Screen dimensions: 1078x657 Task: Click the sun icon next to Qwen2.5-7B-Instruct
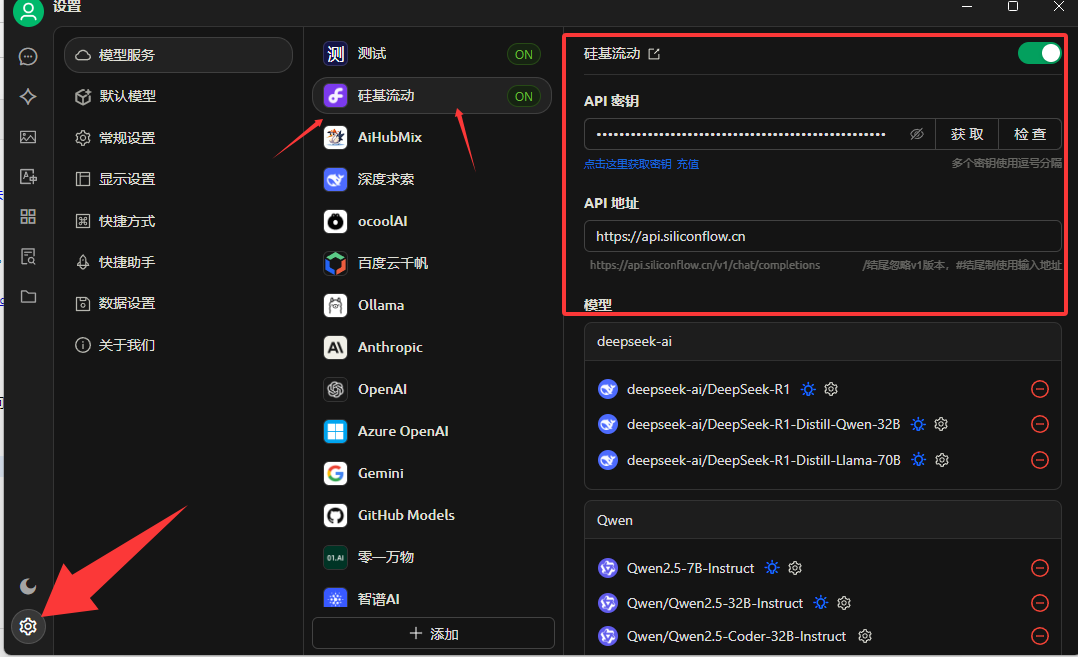pyautogui.click(x=773, y=568)
